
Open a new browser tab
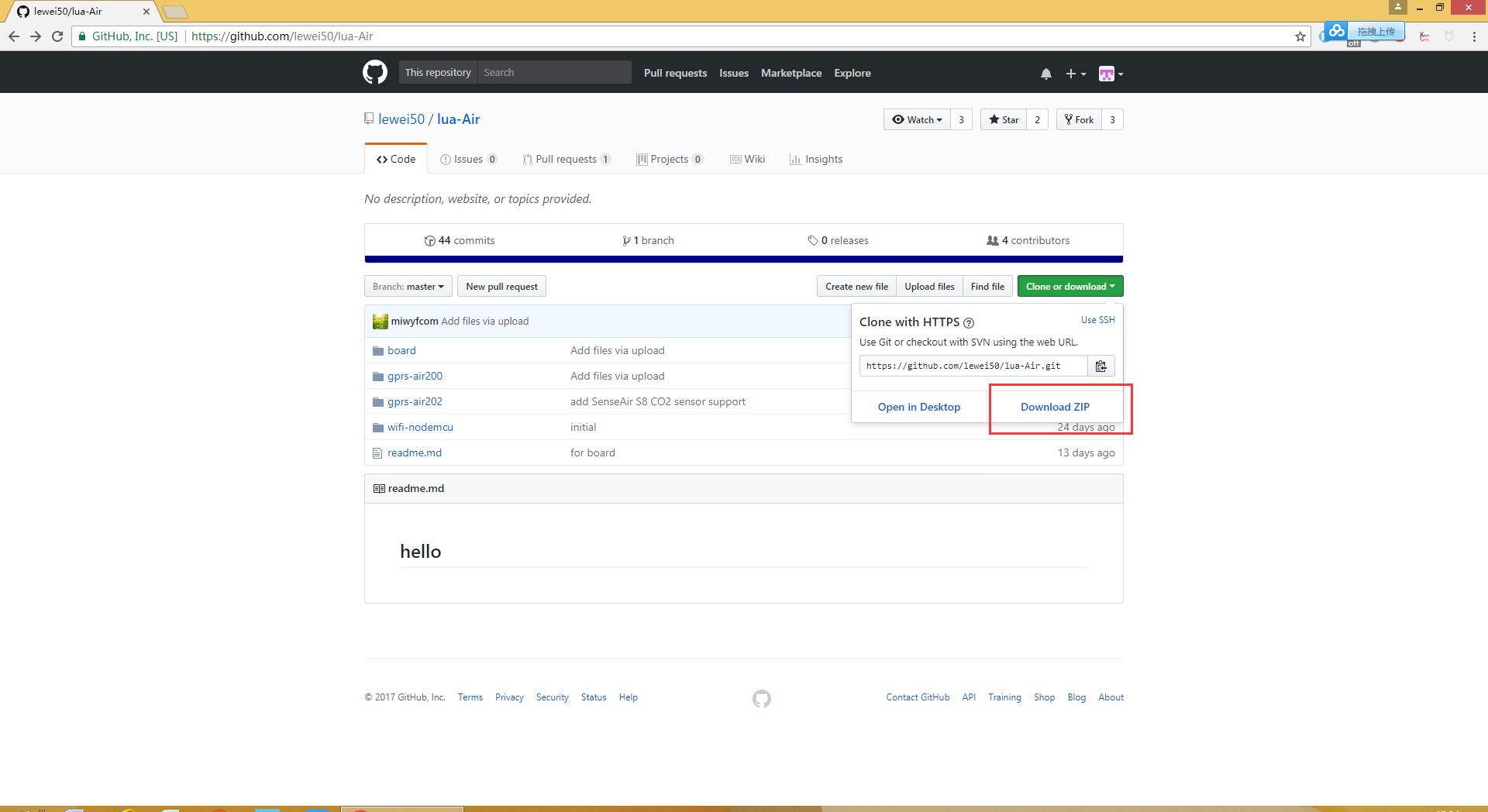pos(176,12)
